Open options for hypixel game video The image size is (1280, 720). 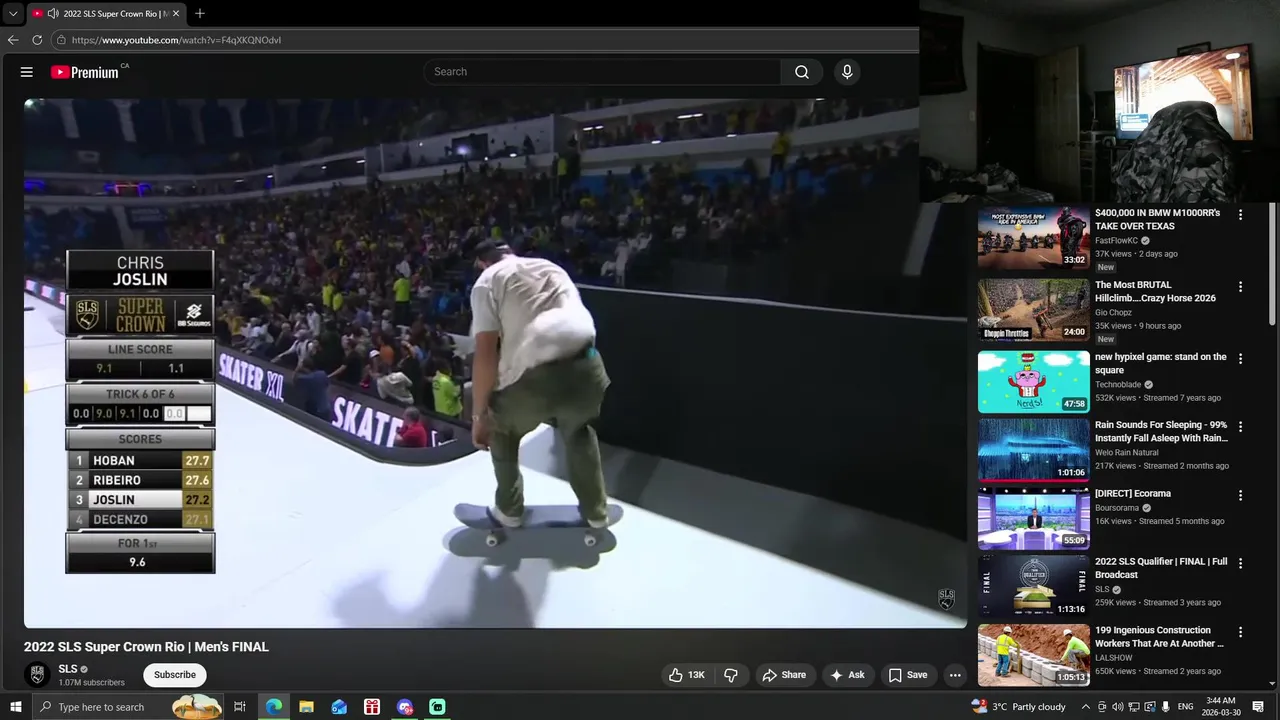(x=1241, y=358)
